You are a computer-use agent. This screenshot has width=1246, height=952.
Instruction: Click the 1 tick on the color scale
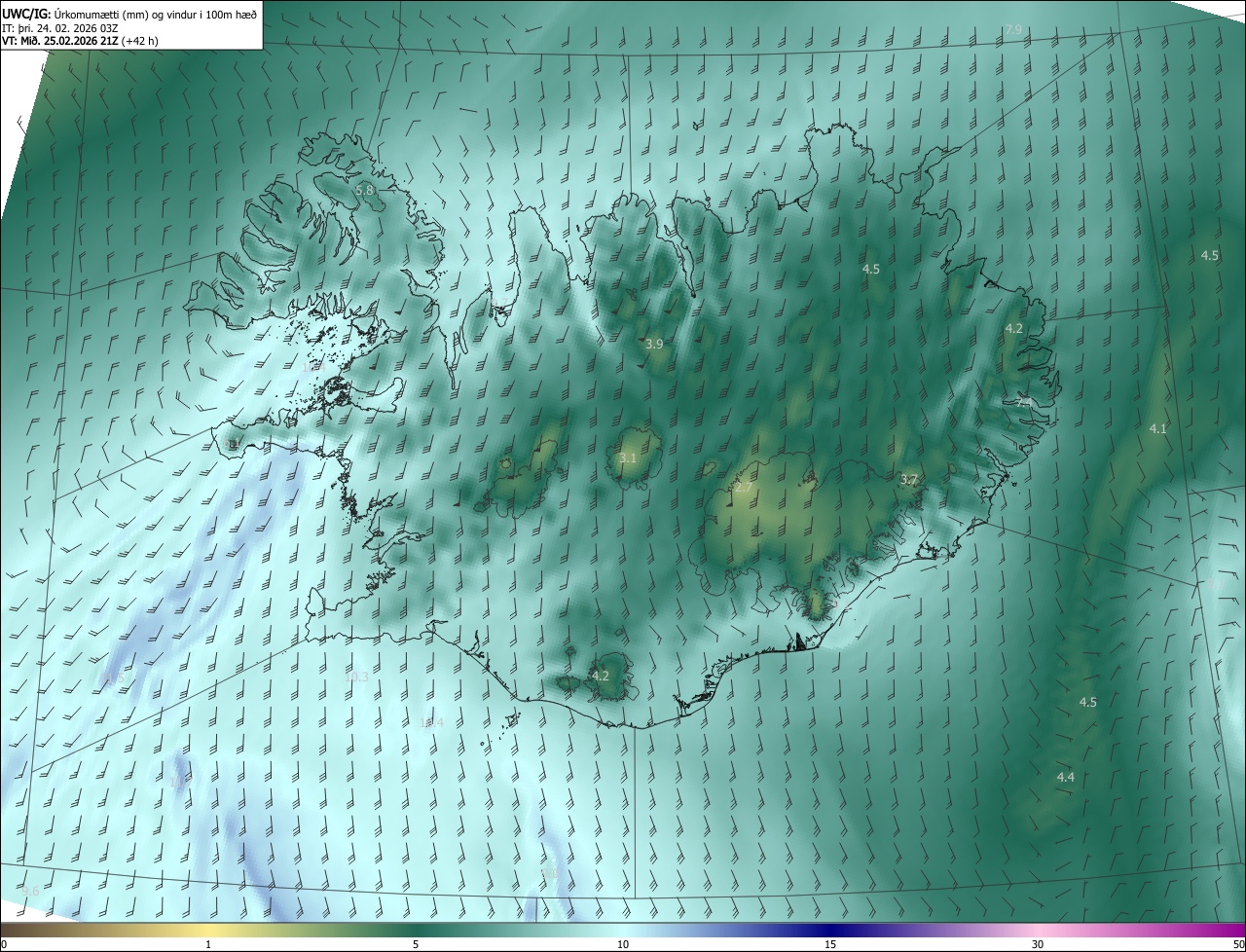[x=208, y=944]
